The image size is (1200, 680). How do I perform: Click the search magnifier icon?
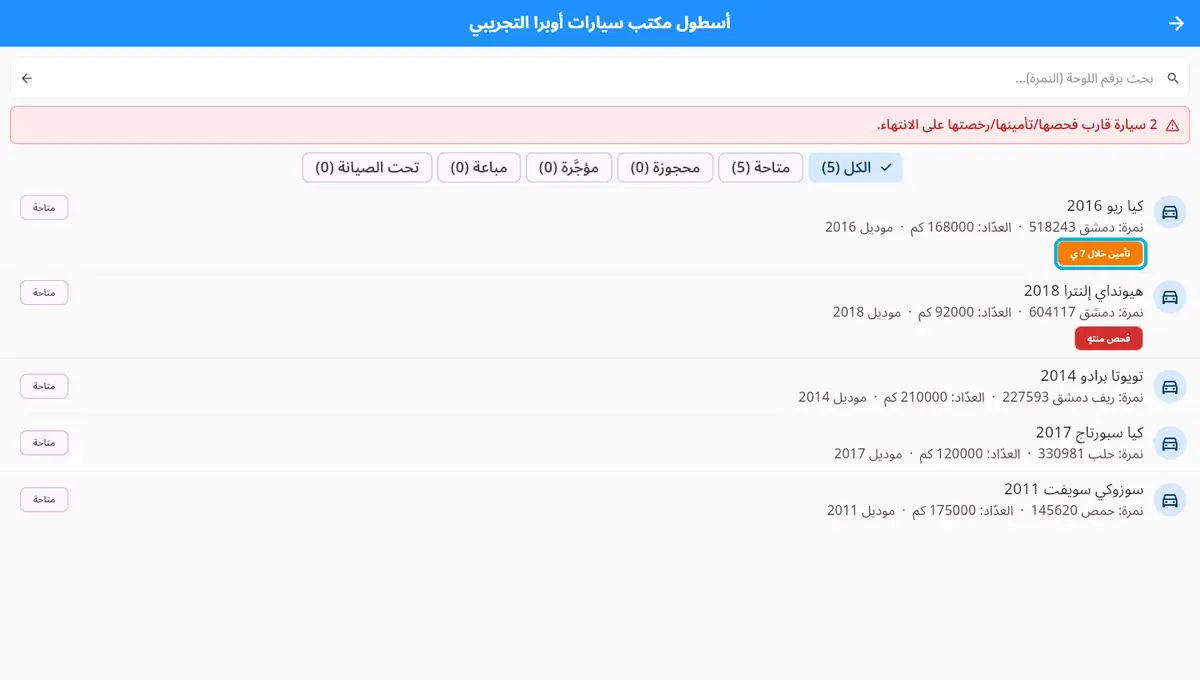pos(1173,78)
